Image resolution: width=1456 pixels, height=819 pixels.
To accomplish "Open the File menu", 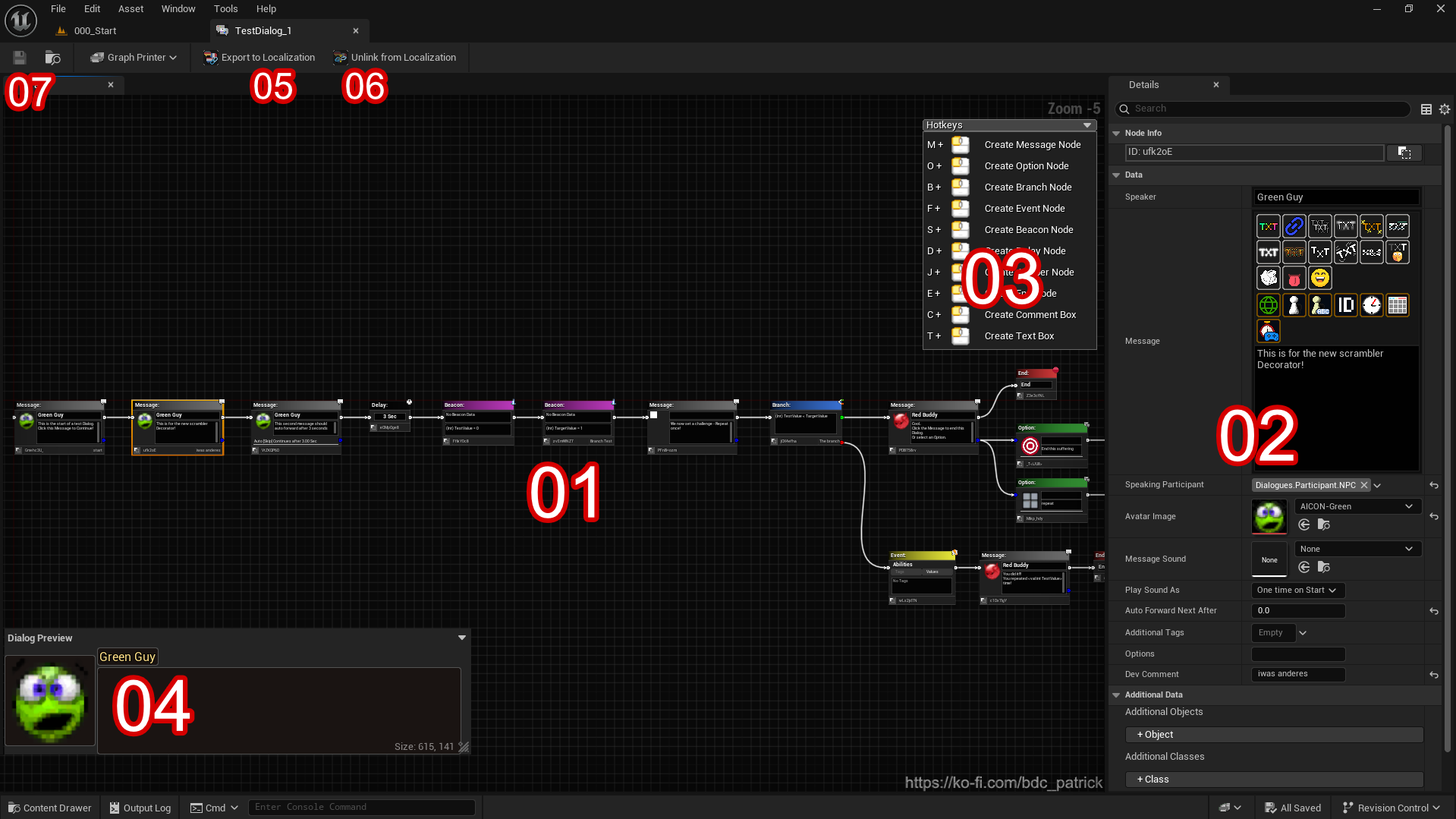I will [x=58, y=9].
